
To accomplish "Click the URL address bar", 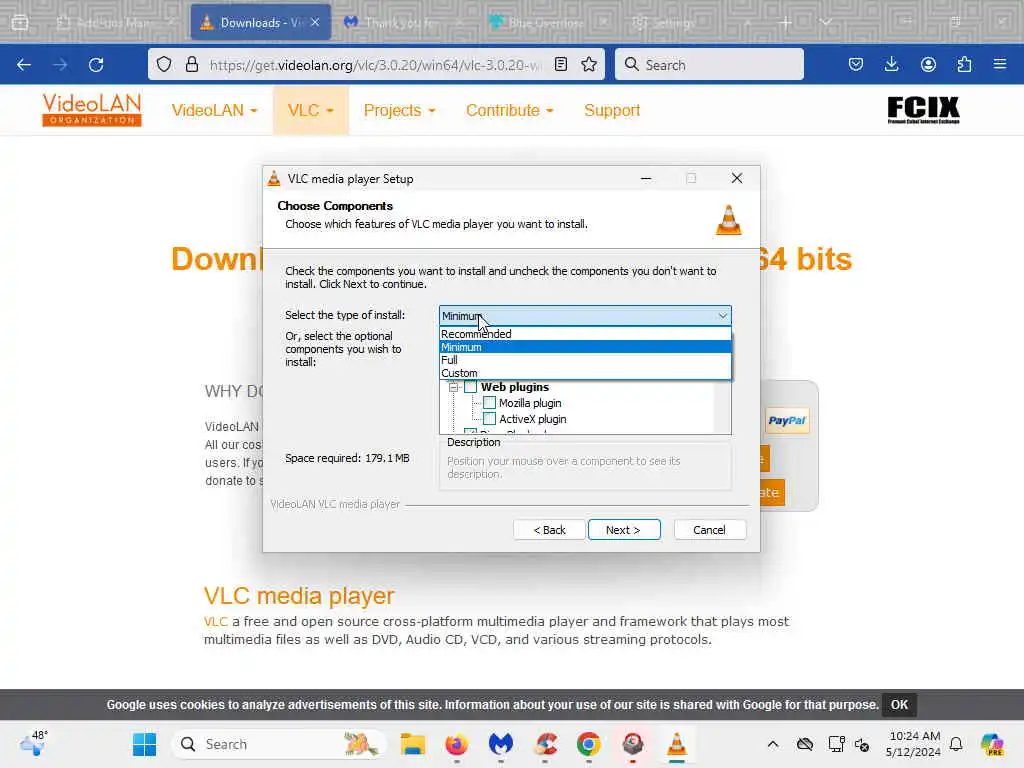I will tap(375, 65).
